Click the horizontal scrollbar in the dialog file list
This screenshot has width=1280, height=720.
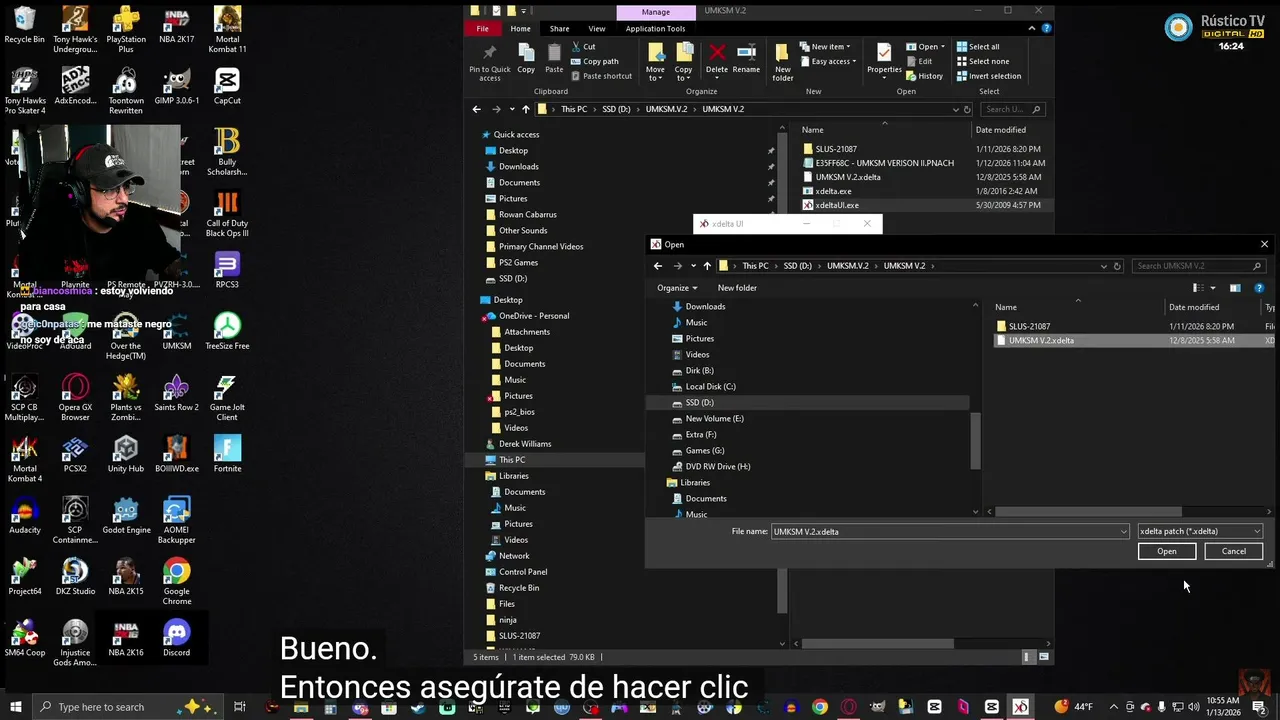click(1088, 512)
